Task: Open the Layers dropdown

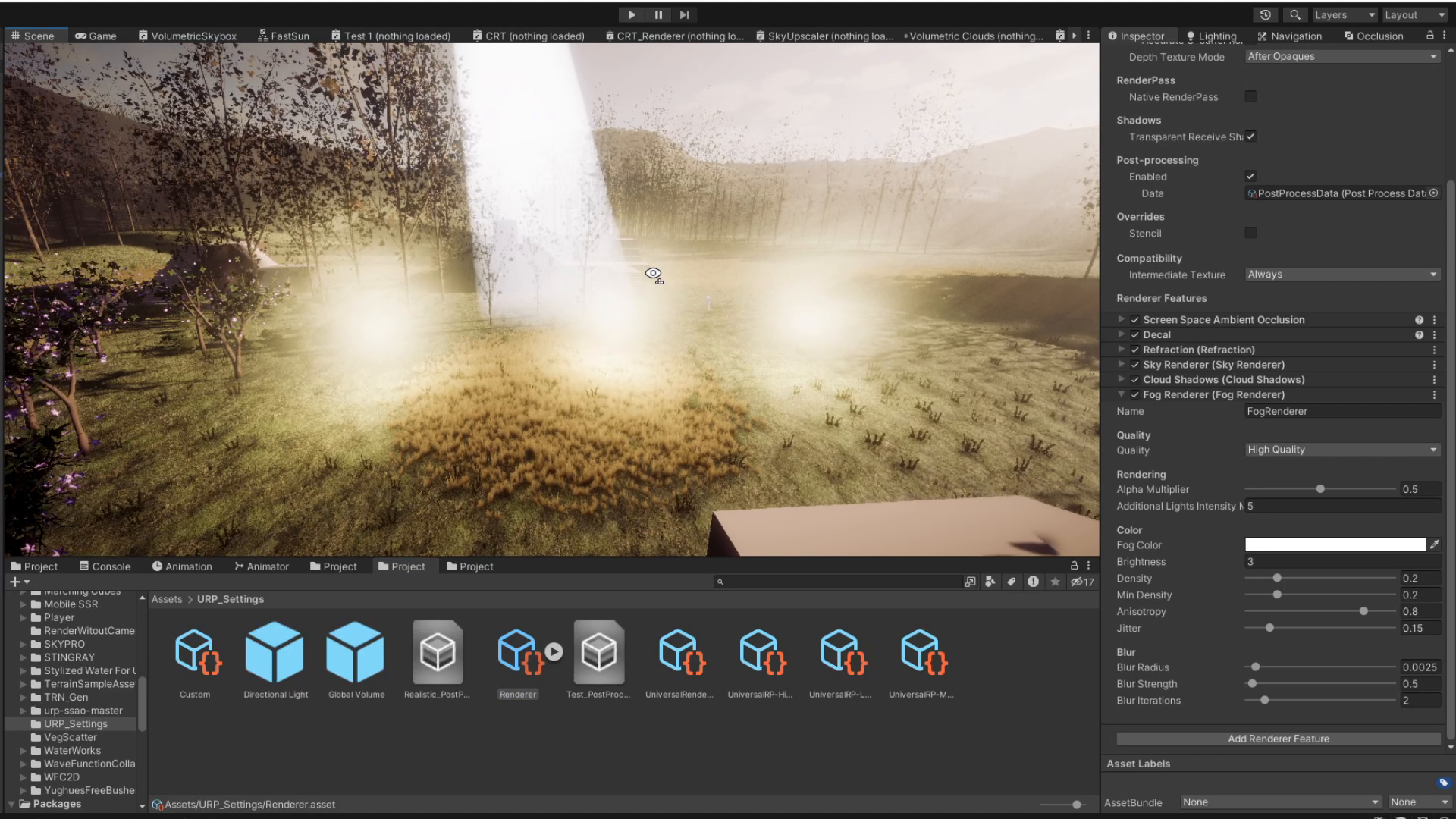Action: tap(1345, 14)
